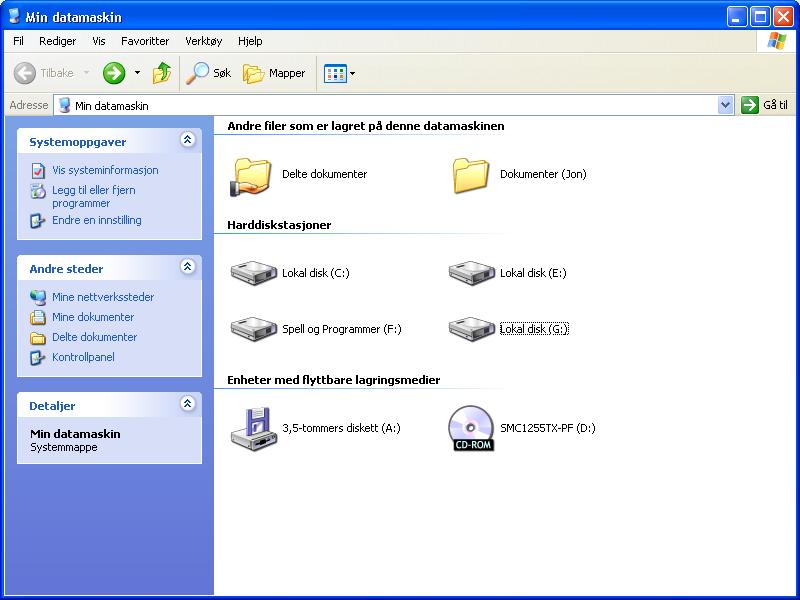Open the Dokumenter (Jon) folder
This screenshot has height=600, width=800.
point(471,175)
